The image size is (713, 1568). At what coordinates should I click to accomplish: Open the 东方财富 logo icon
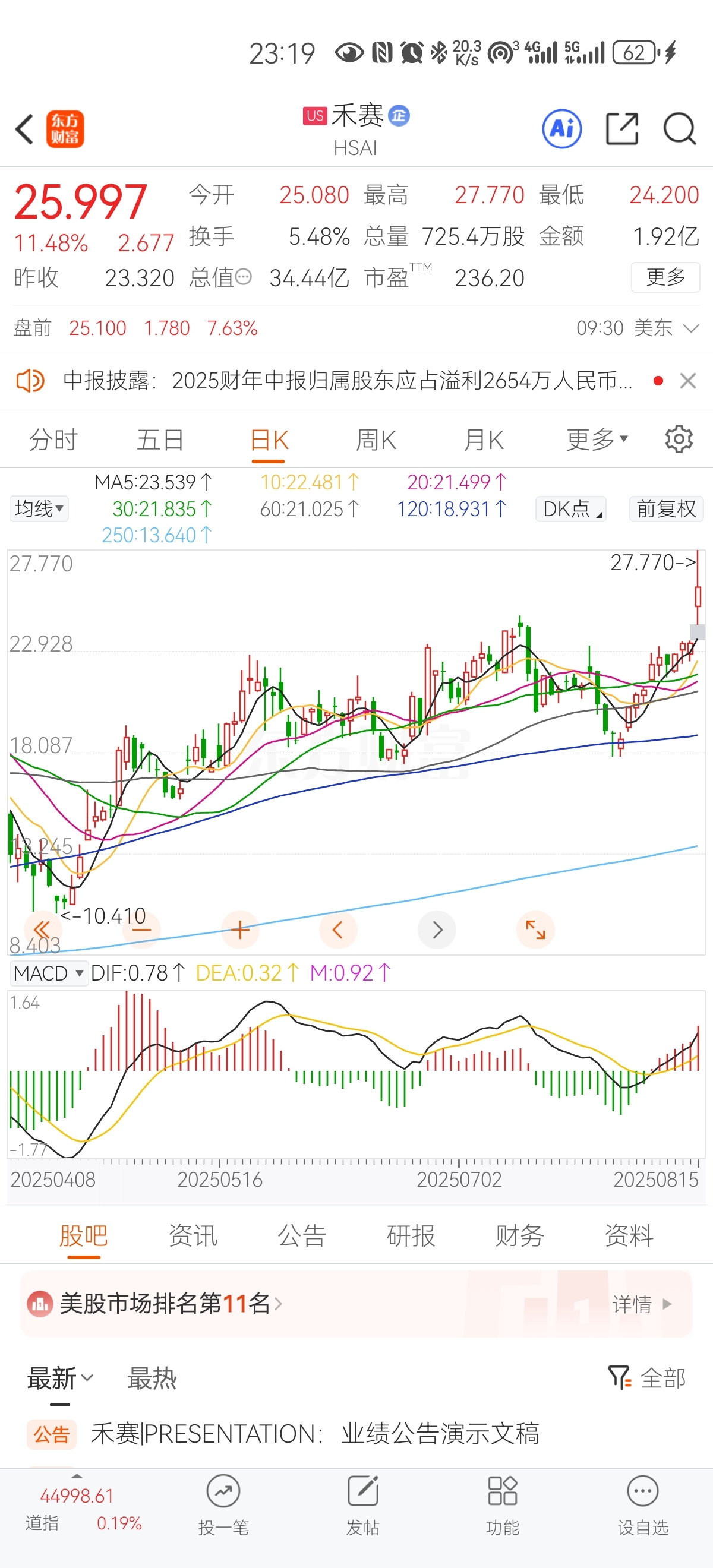pyautogui.click(x=65, y=129)
